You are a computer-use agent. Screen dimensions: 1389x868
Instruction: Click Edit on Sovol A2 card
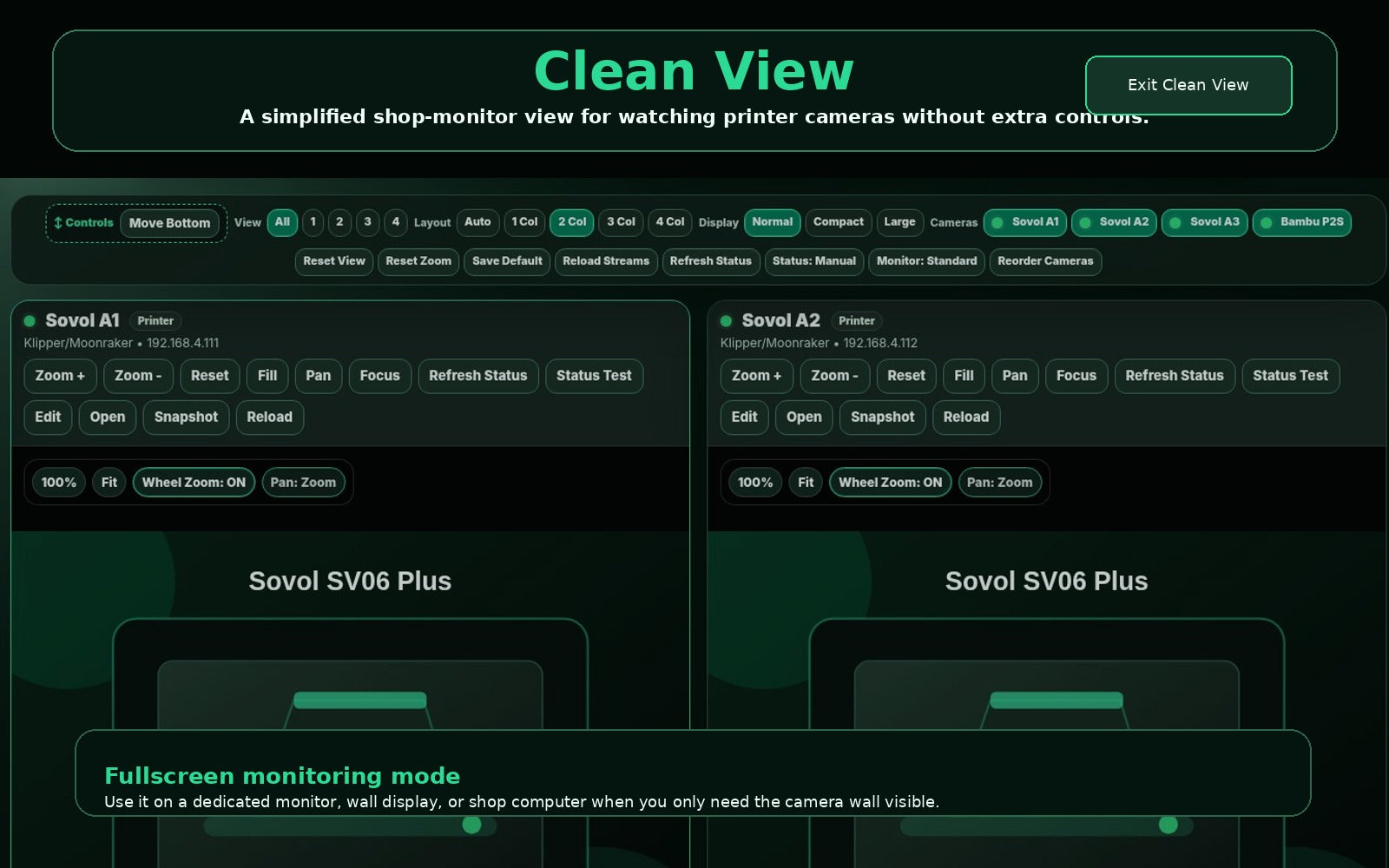pyautogui.click(x=744, y=418)
